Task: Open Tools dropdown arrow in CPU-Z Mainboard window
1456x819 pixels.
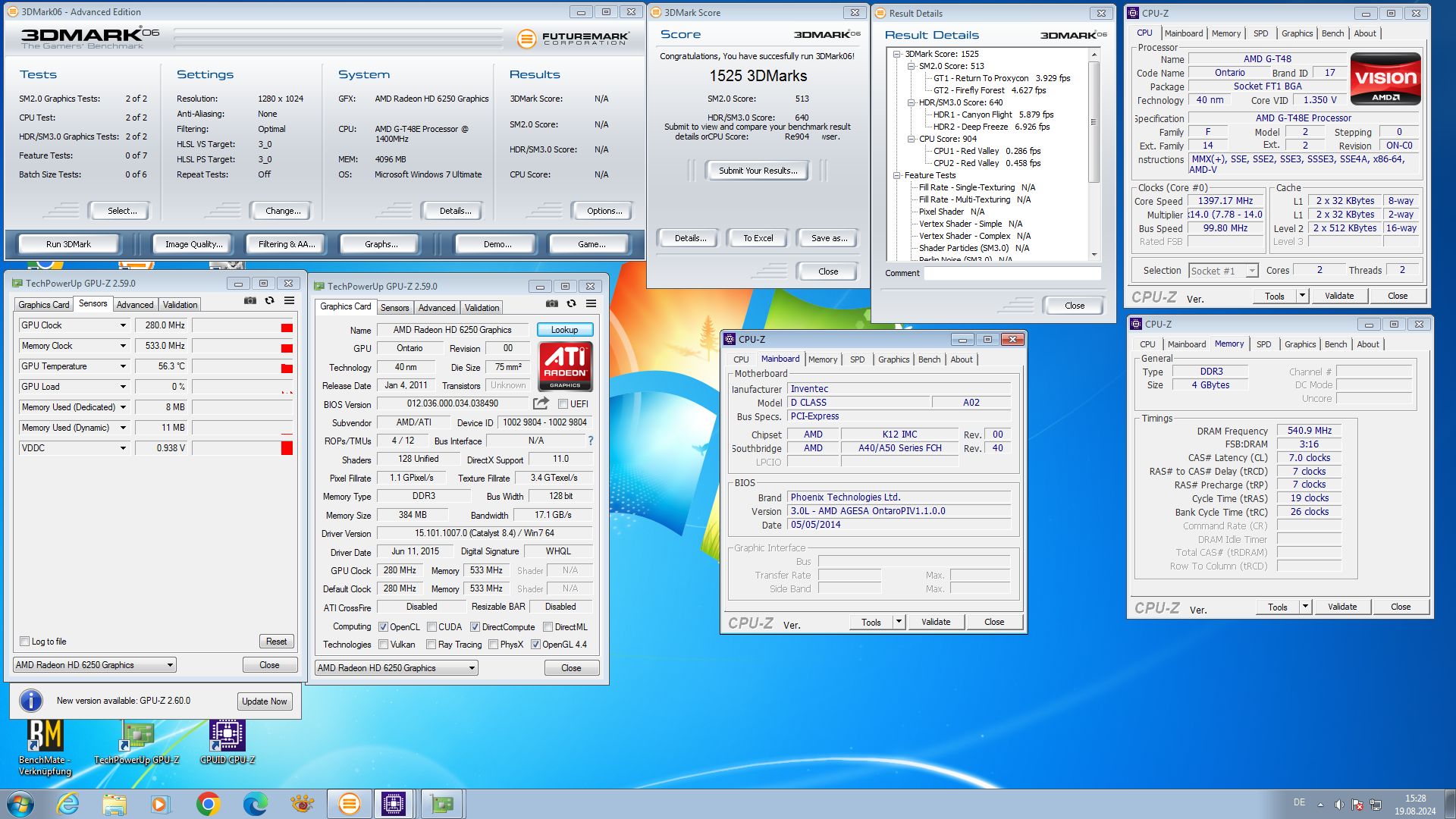Action: coord(899,622)
